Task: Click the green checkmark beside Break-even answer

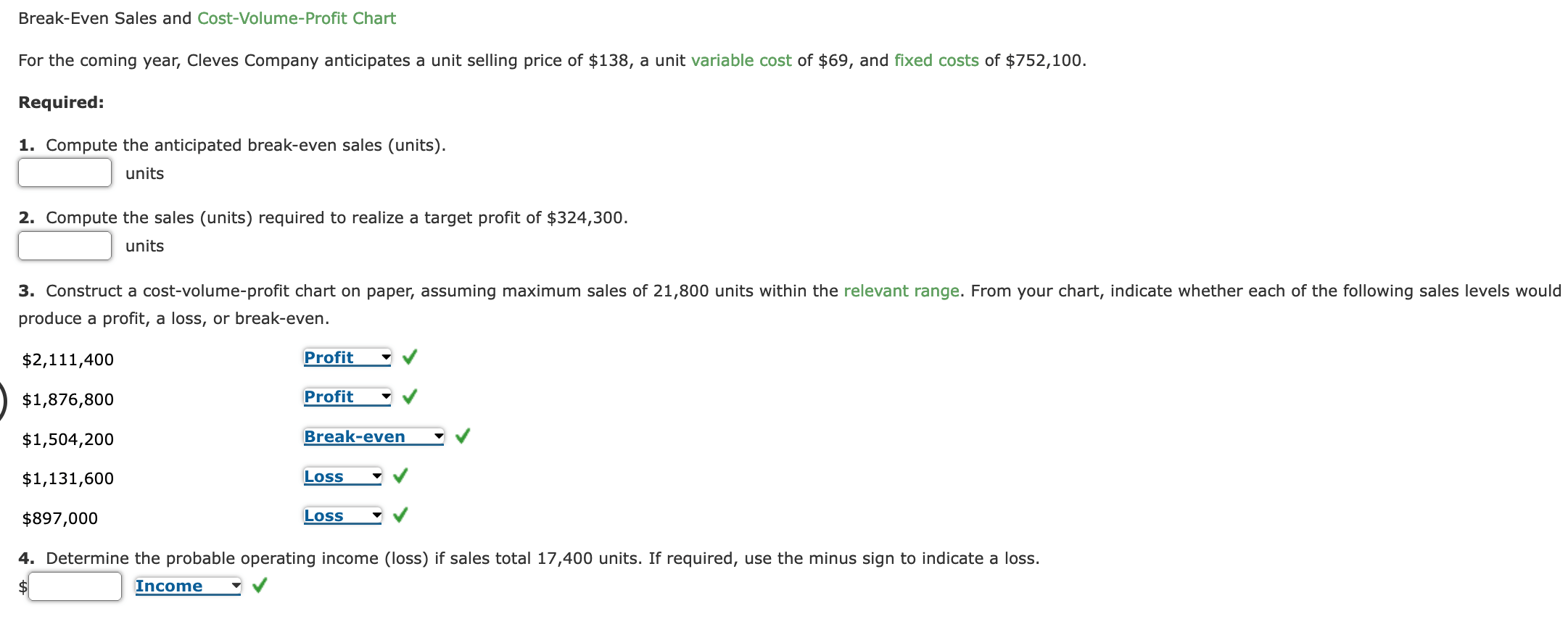Action: (463, 436)
